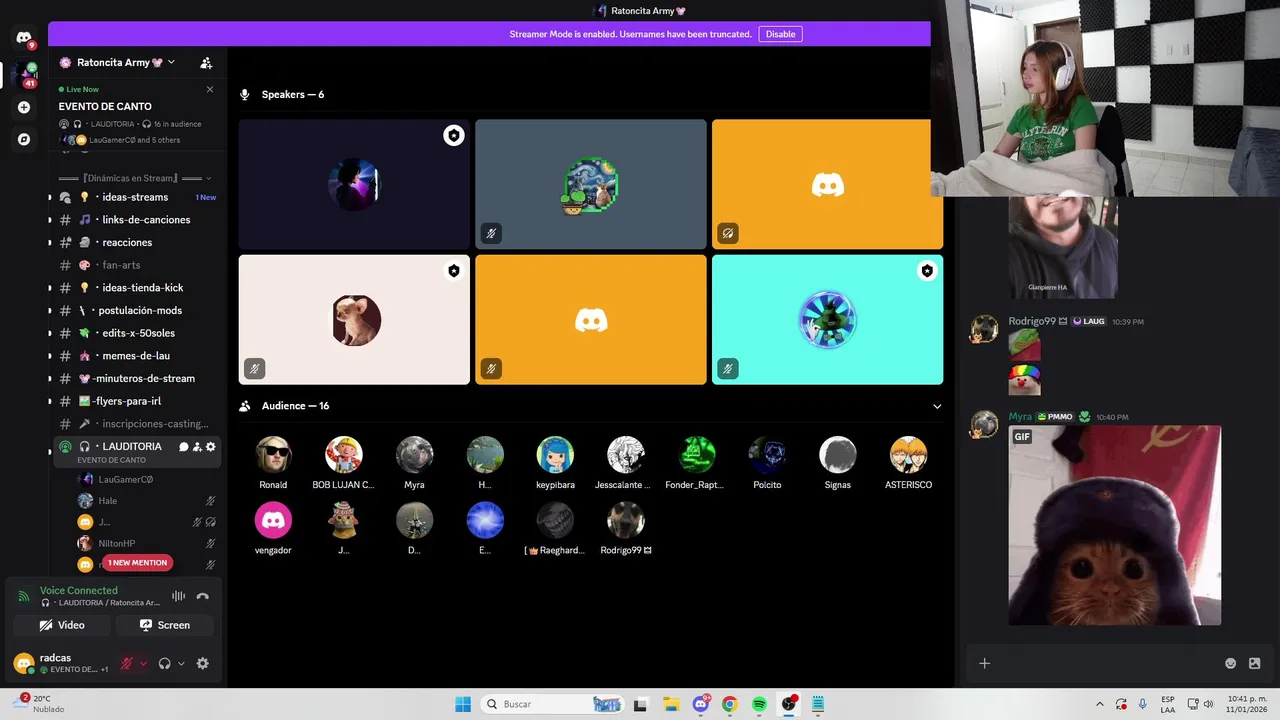Open the reacciones channel
Image resolution: width=1280 pixels, height=720 pixels.
point(135,242)
